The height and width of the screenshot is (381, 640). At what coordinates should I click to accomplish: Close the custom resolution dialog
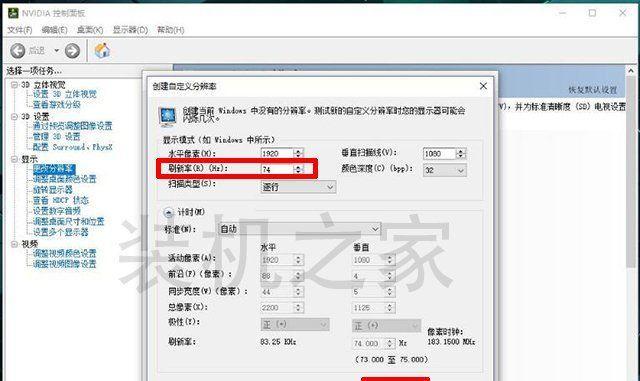coord(483,86)
